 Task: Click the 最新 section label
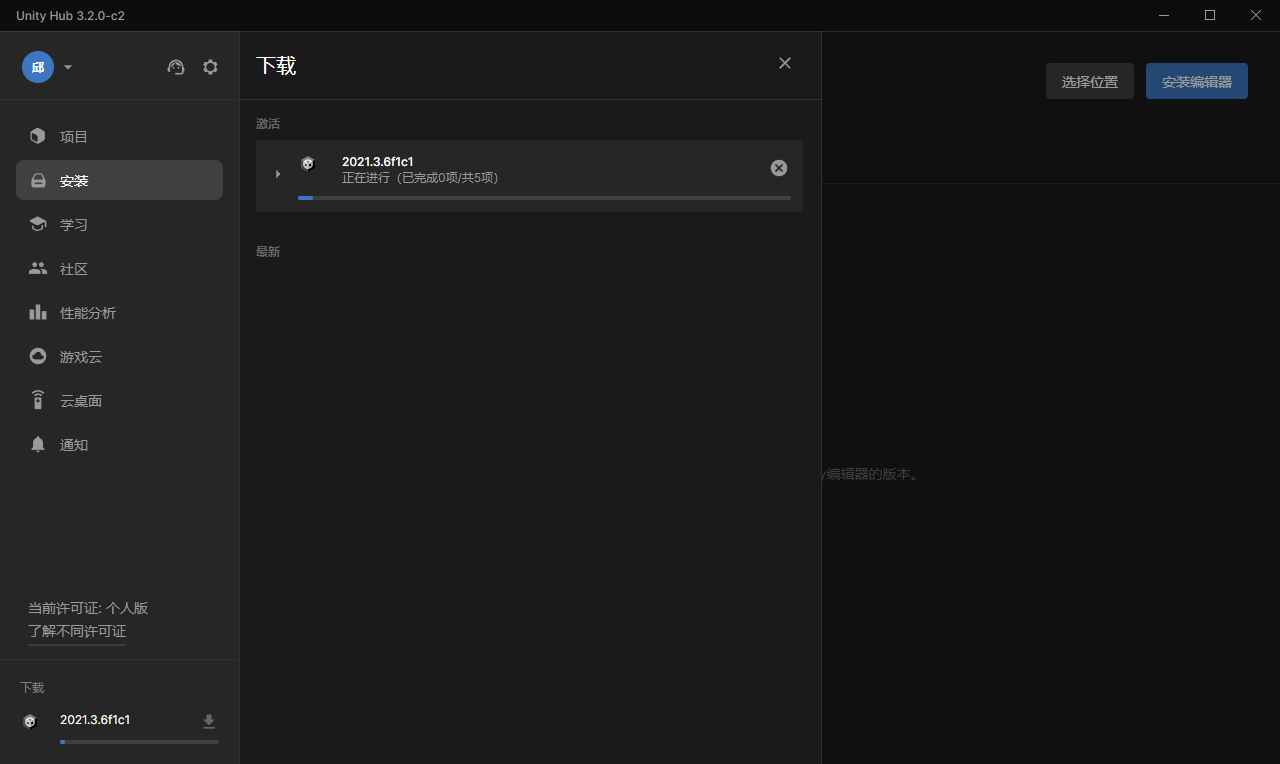[x=268, y=252]
